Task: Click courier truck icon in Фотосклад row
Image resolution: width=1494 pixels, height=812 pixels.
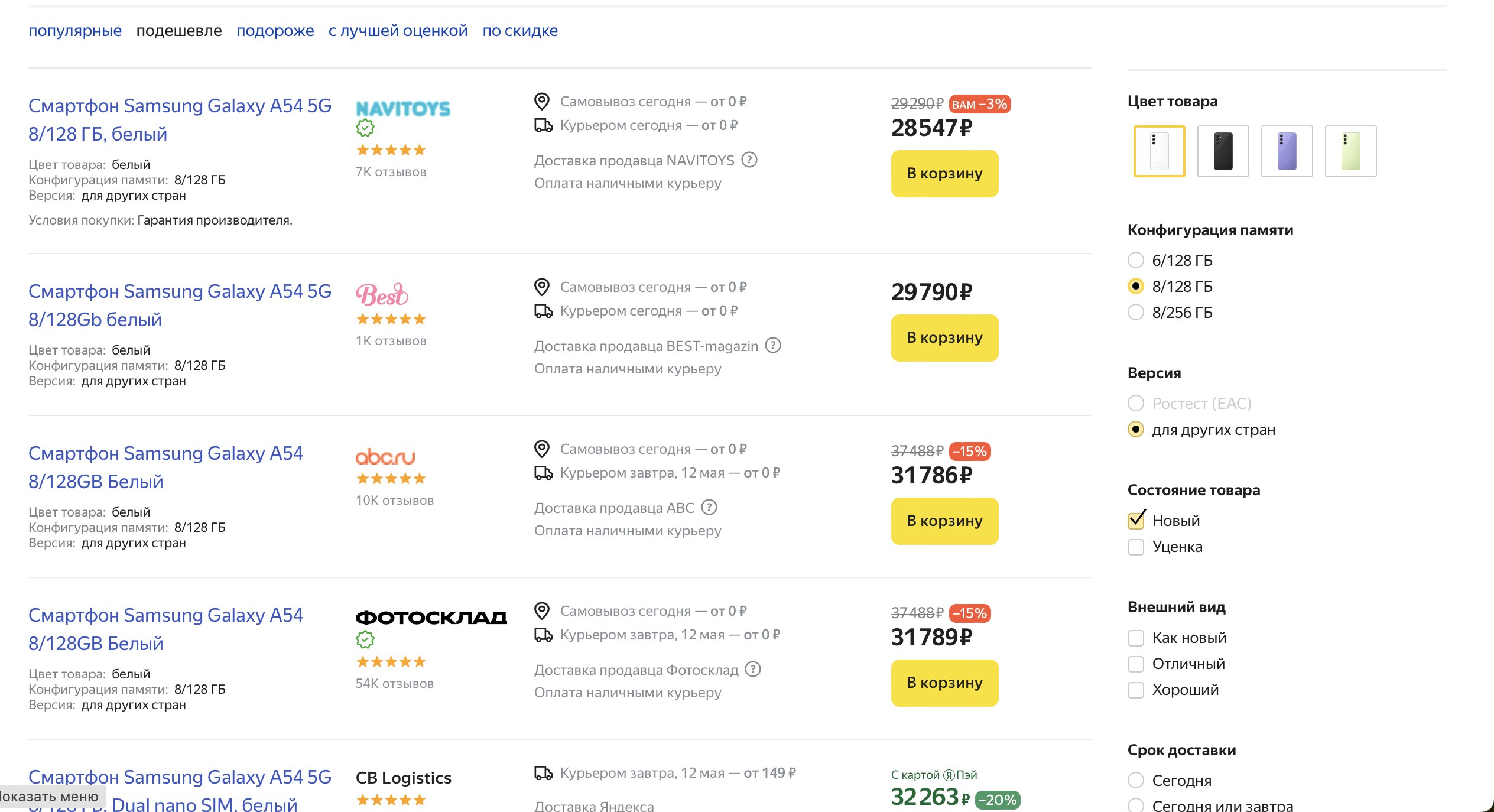Action: point(543,635)
